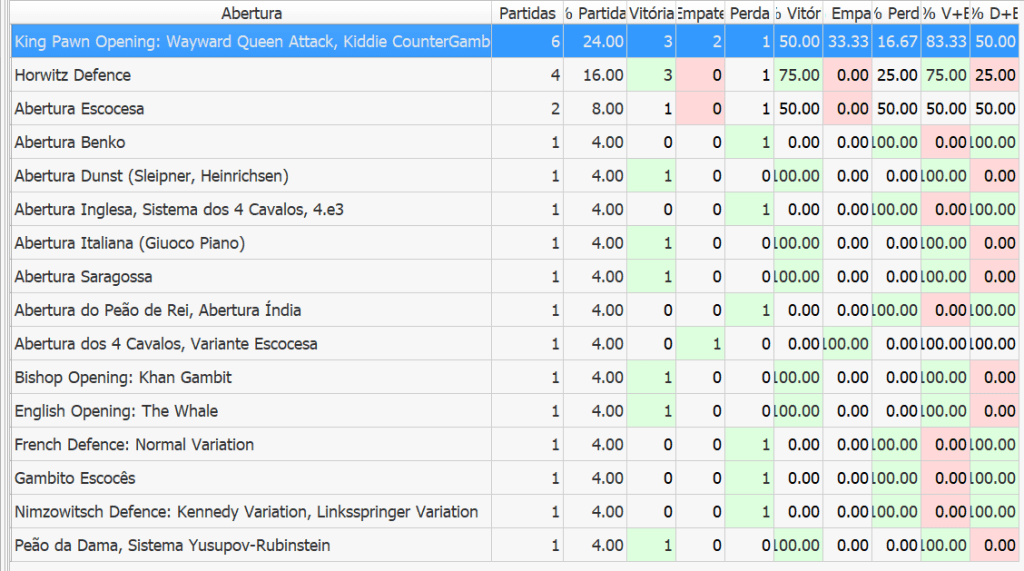Click the highlighted King Pawn Opening row

[x=252, y=42]
